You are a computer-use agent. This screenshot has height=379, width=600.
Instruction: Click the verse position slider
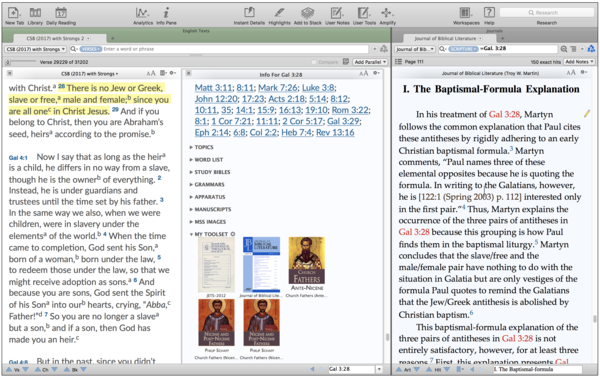[x=20, y=62]
